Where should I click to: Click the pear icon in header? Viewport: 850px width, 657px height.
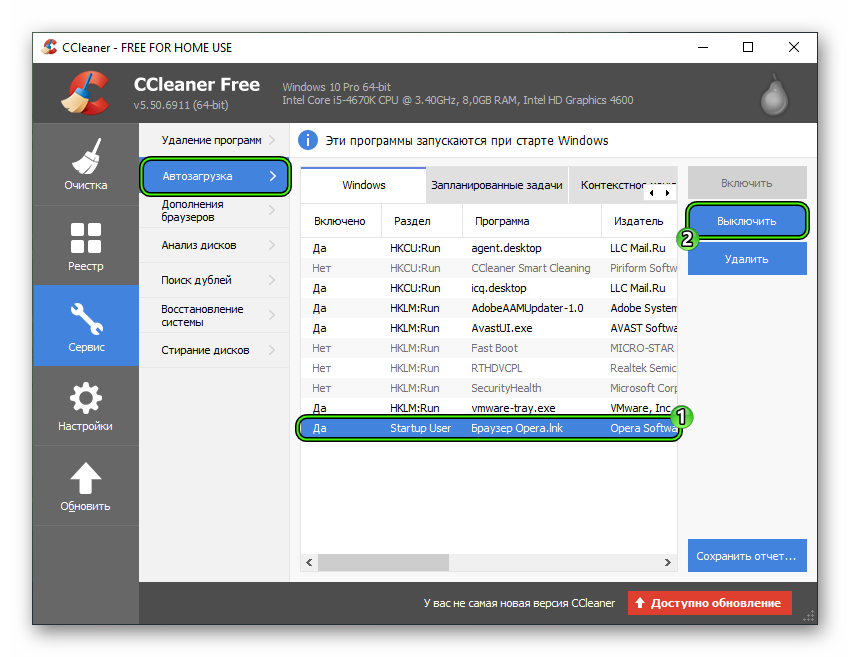tap(771, 93)
